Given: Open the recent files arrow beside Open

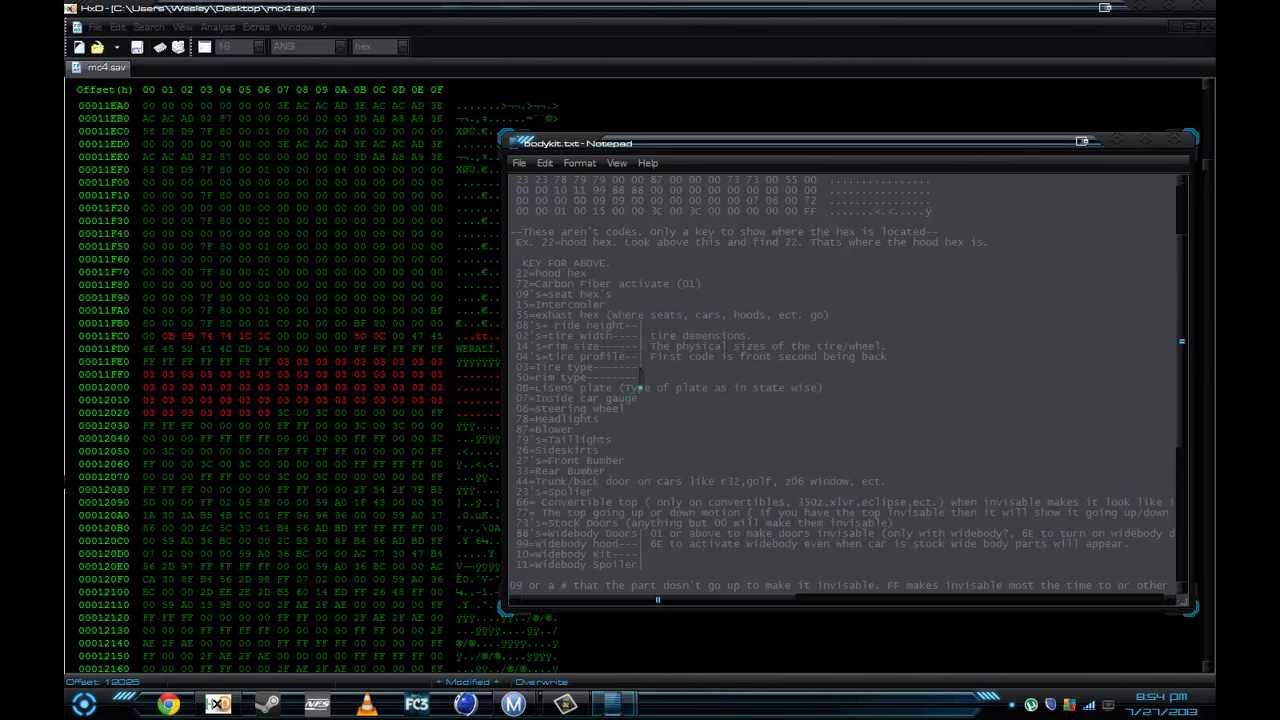Looking at the screenshot, I should tap(116, 47).
